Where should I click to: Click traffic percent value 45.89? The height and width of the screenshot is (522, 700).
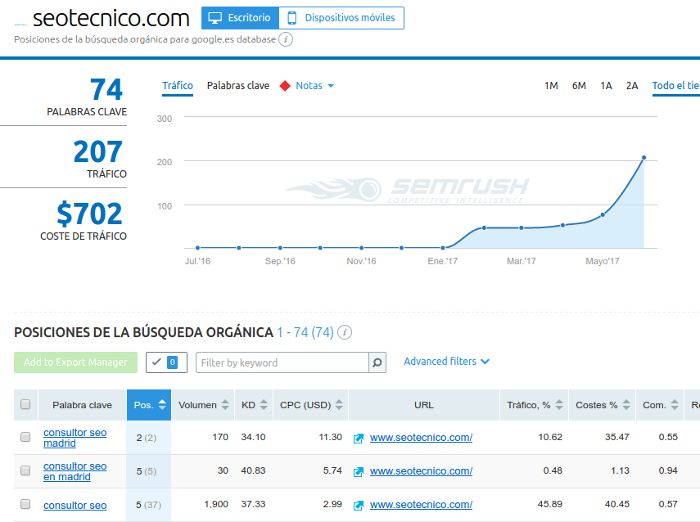pos(550,504)
